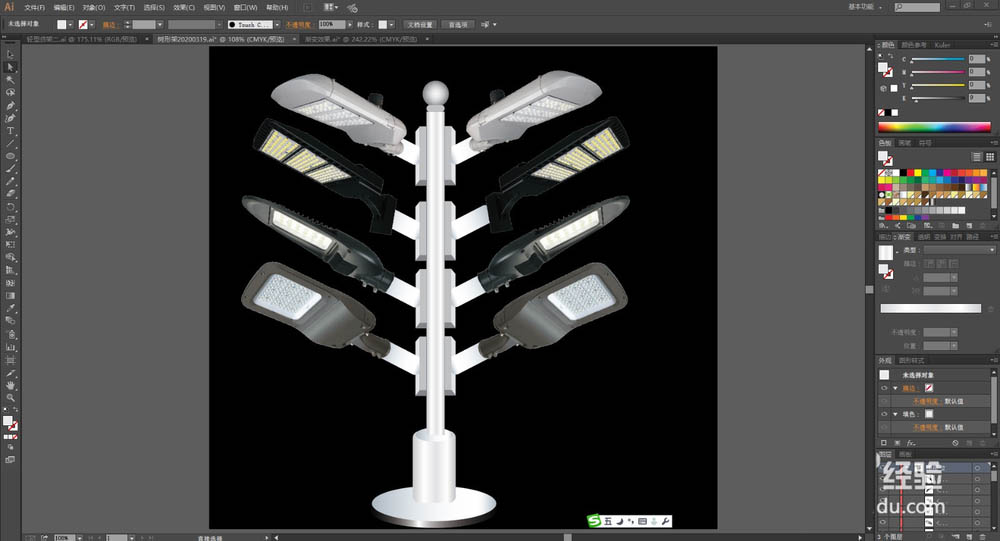Select the Type tool

point(10,131)
